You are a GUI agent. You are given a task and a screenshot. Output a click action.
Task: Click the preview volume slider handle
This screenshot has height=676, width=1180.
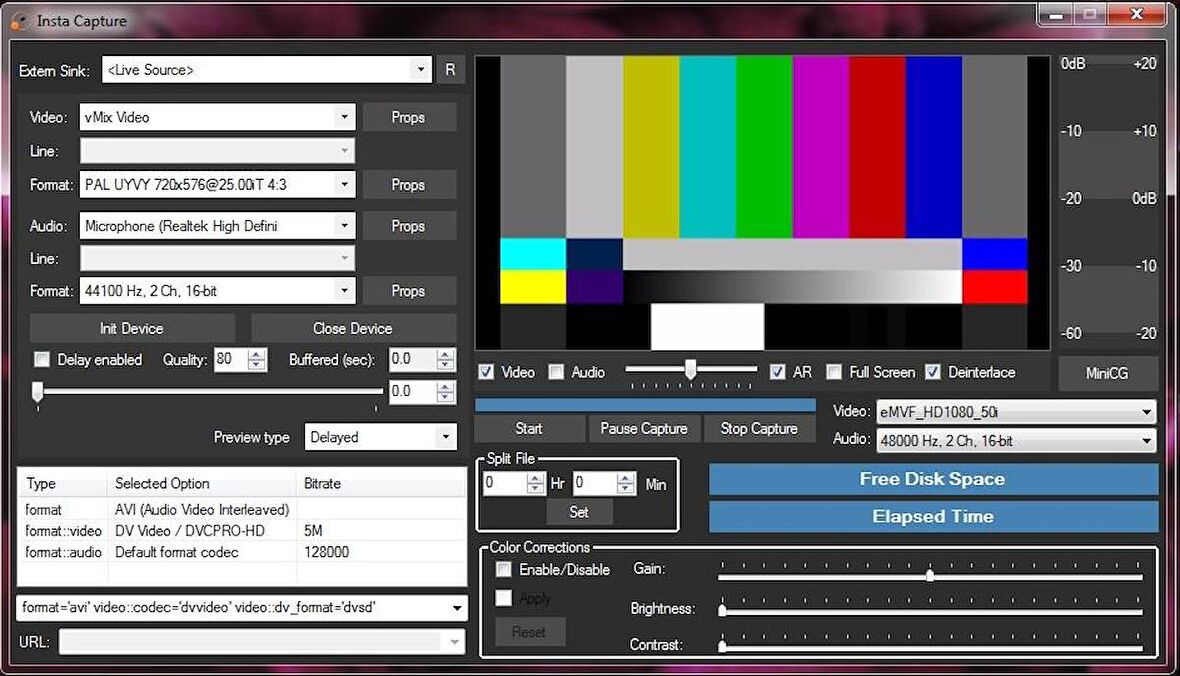pos(690,369)
